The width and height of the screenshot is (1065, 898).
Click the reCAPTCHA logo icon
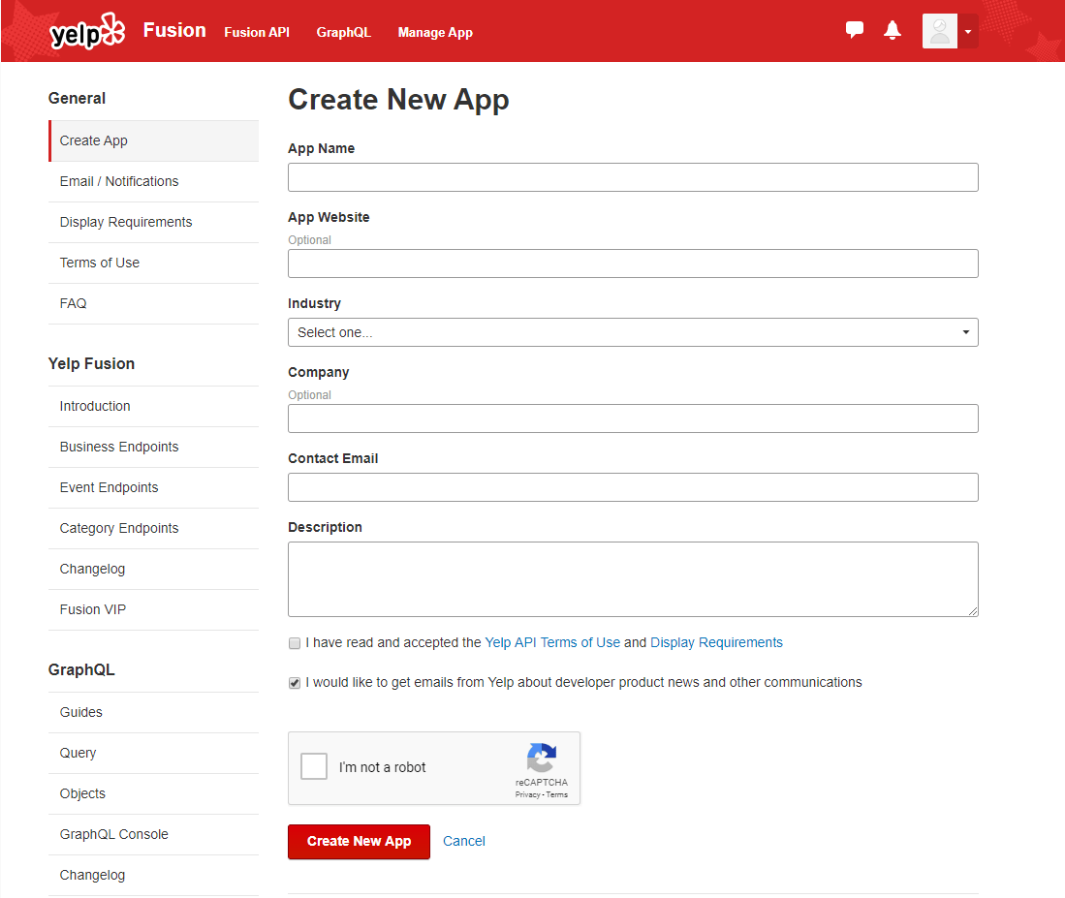click(541, 757)
